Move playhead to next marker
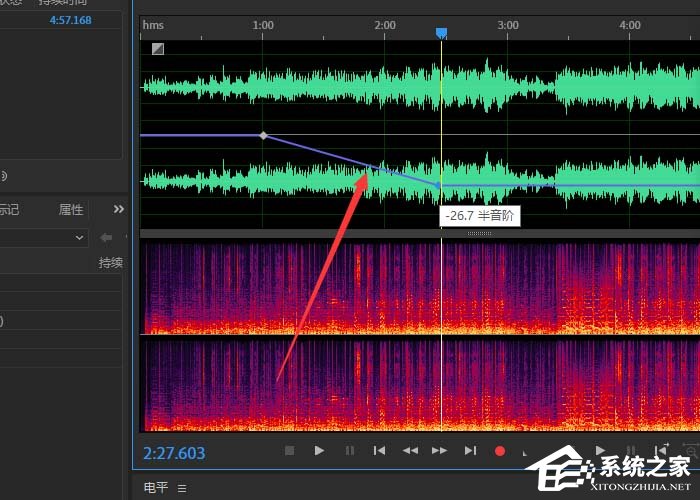 pyautogui.click(x=471, y=451)
